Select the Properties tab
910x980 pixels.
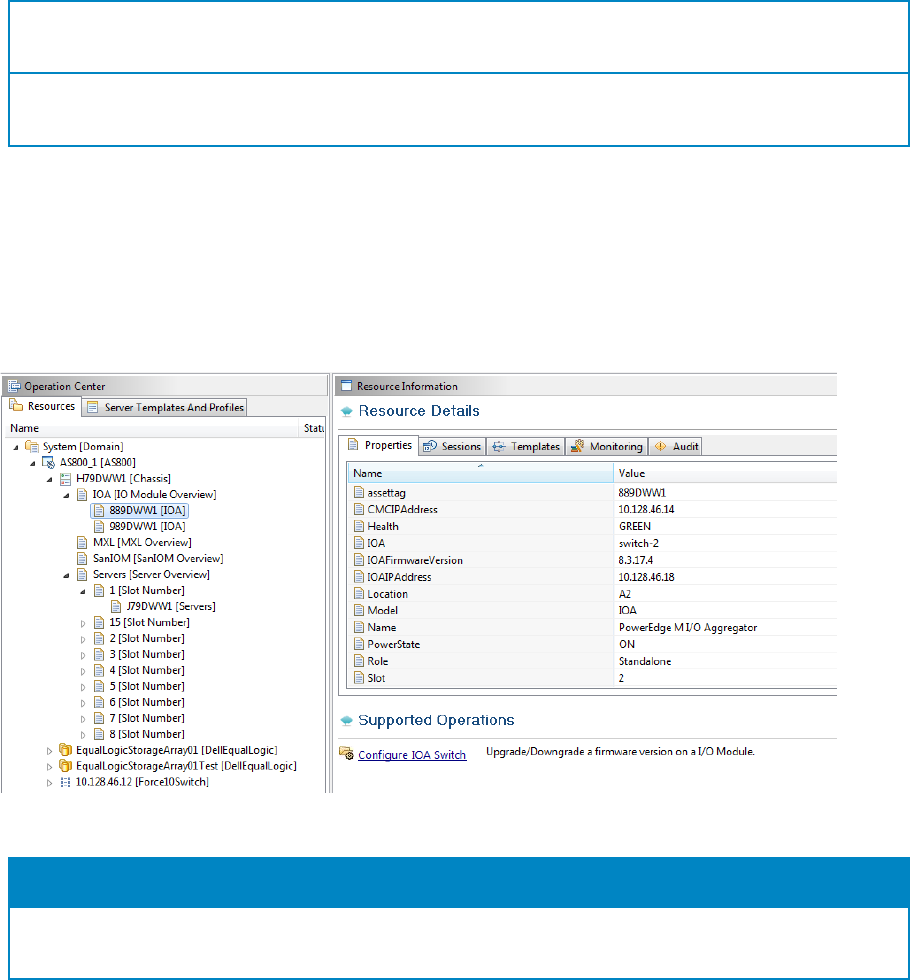coord(379,445)
